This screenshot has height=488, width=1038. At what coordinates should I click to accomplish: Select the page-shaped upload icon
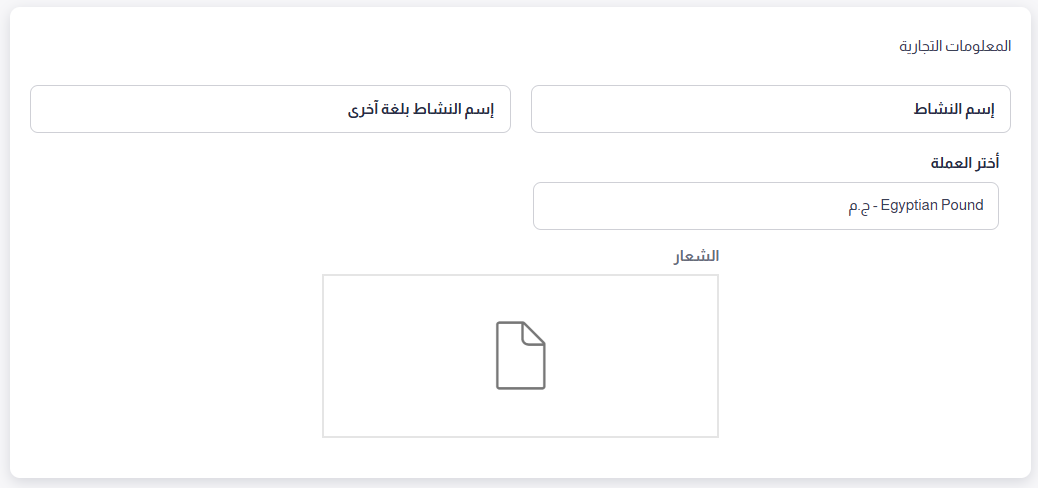pos(520,356)
